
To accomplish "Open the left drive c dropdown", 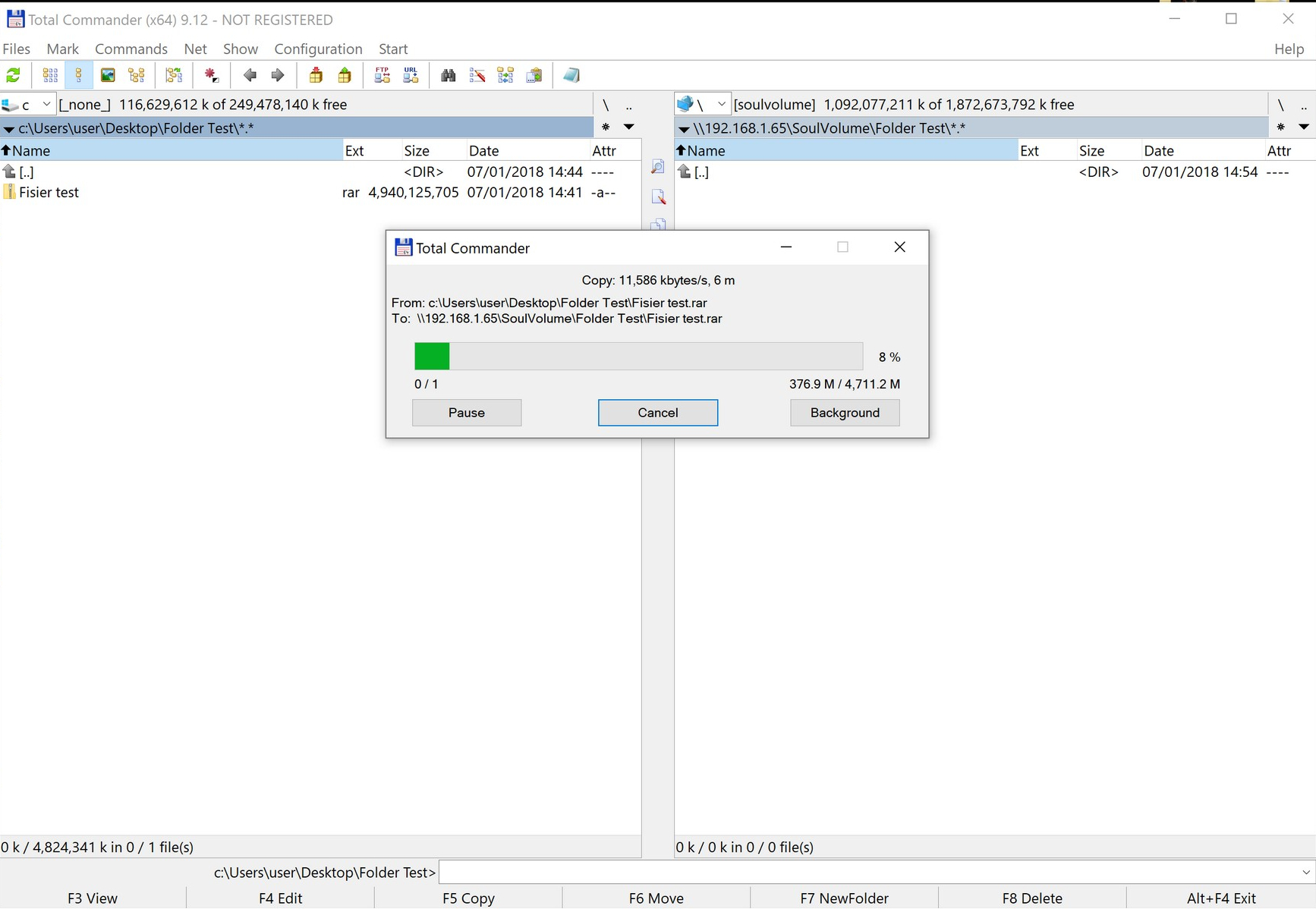I will click(x=28, y=104).
